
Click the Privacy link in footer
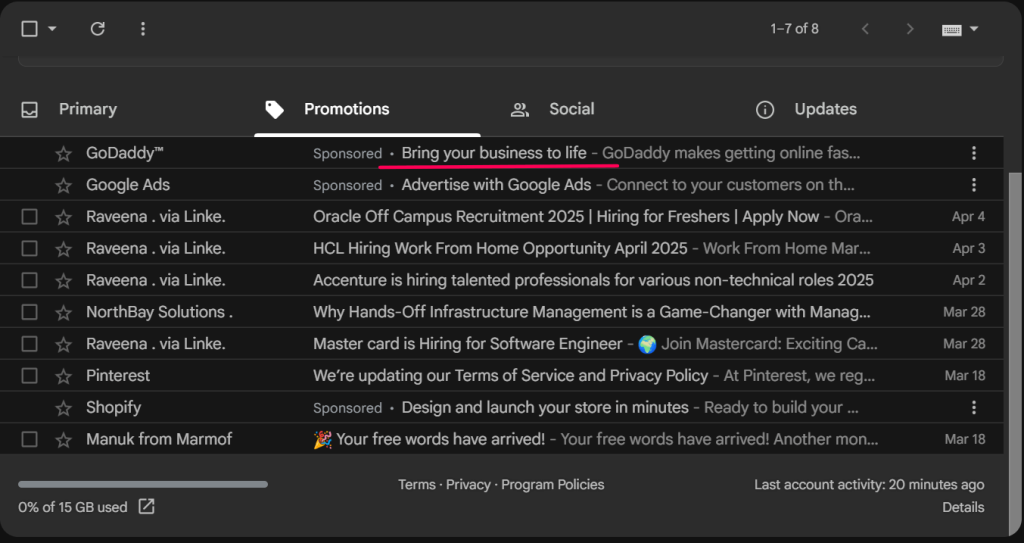[468, 485]
